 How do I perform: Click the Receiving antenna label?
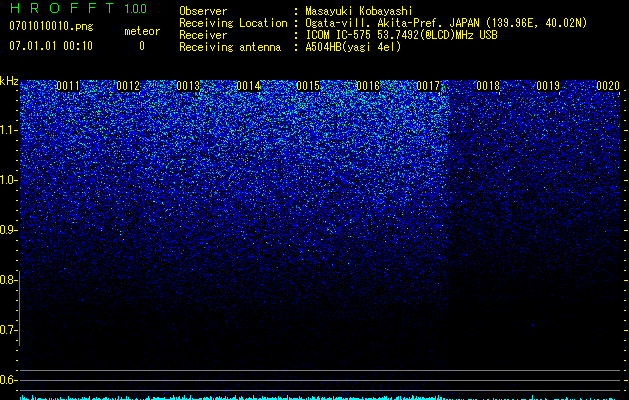point(230,47)
